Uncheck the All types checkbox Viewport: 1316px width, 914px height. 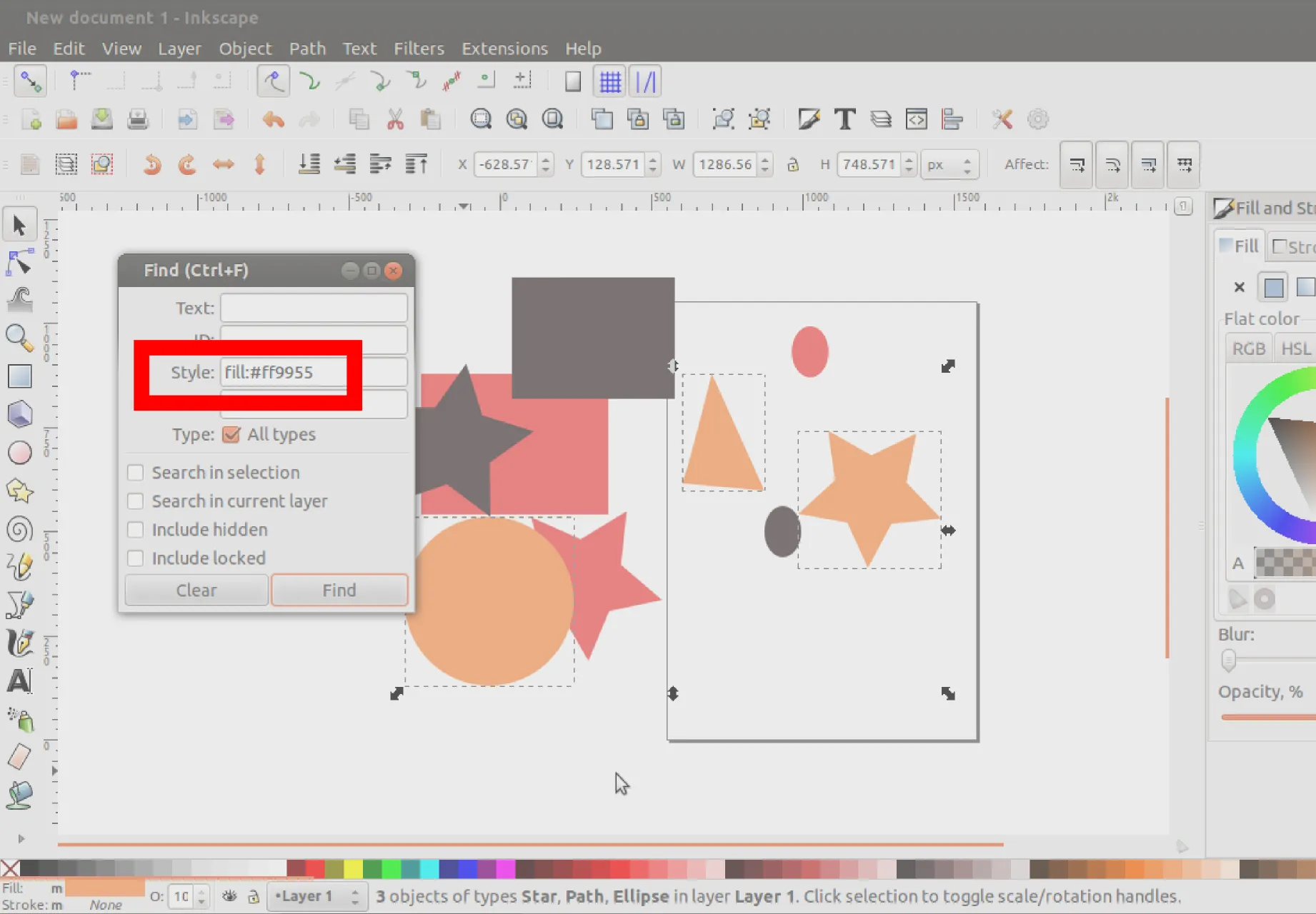coord(231,435)
